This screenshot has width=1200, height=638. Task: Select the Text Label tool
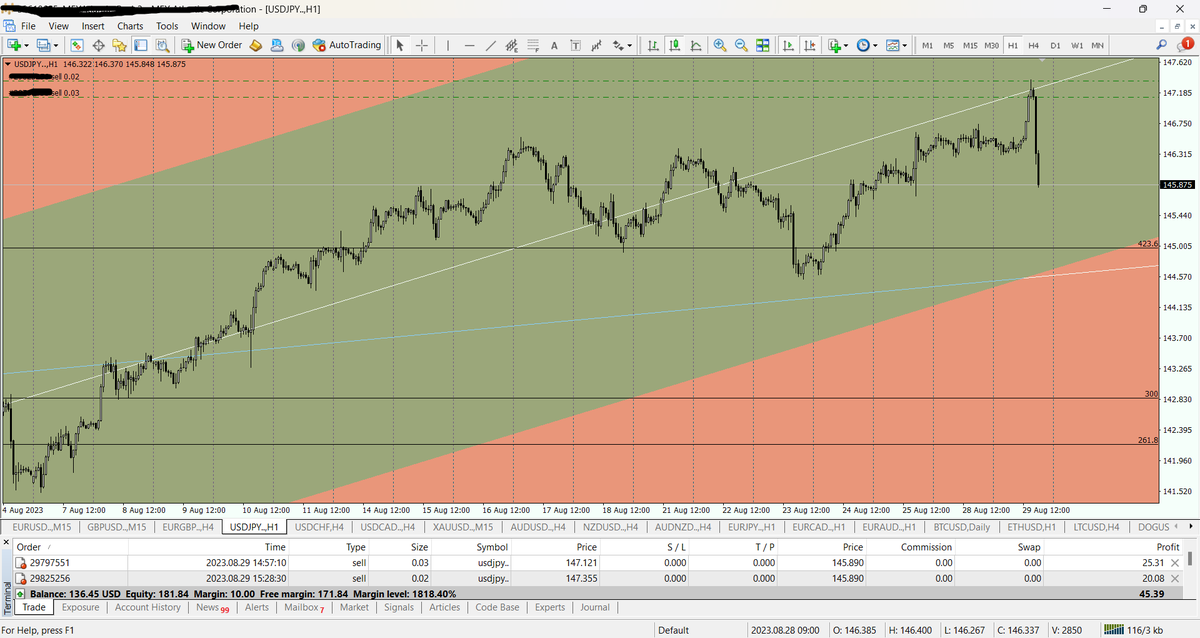575,45
